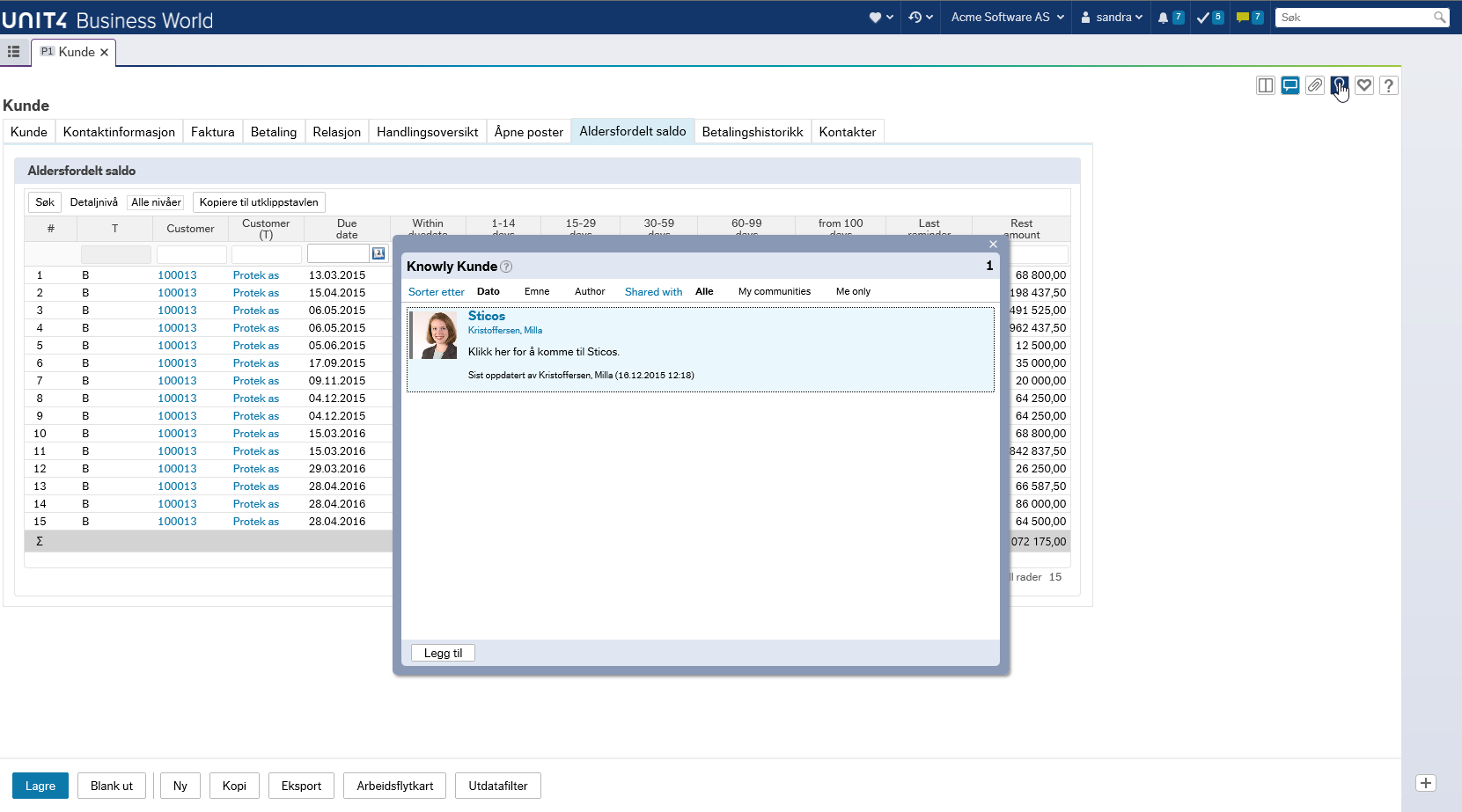Sort Knowly entries by Emne
The width and height of the screenshot is (1462, 812).
tap(537, 291)
